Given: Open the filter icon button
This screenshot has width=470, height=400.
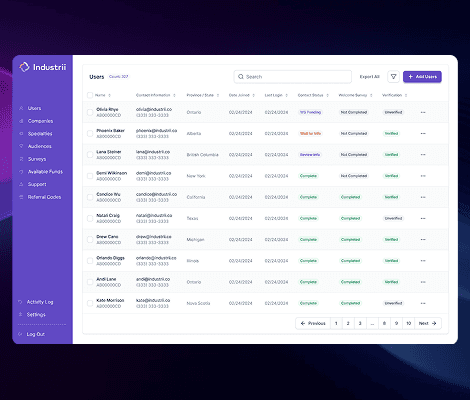Looking at the screenshot, I should [x=393, y=77].
